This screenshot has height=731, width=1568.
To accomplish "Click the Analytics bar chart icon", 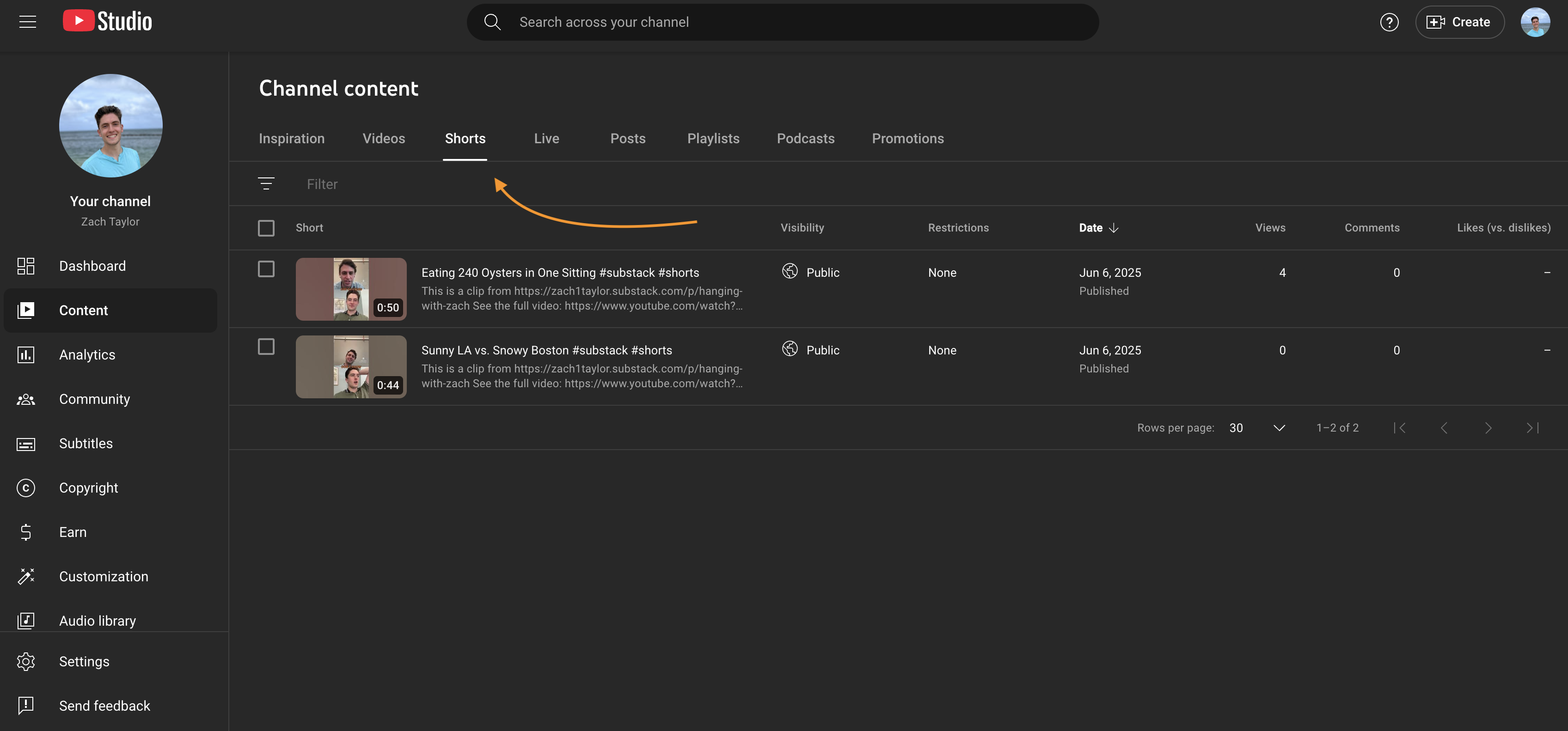I will (x=25, y=355).
